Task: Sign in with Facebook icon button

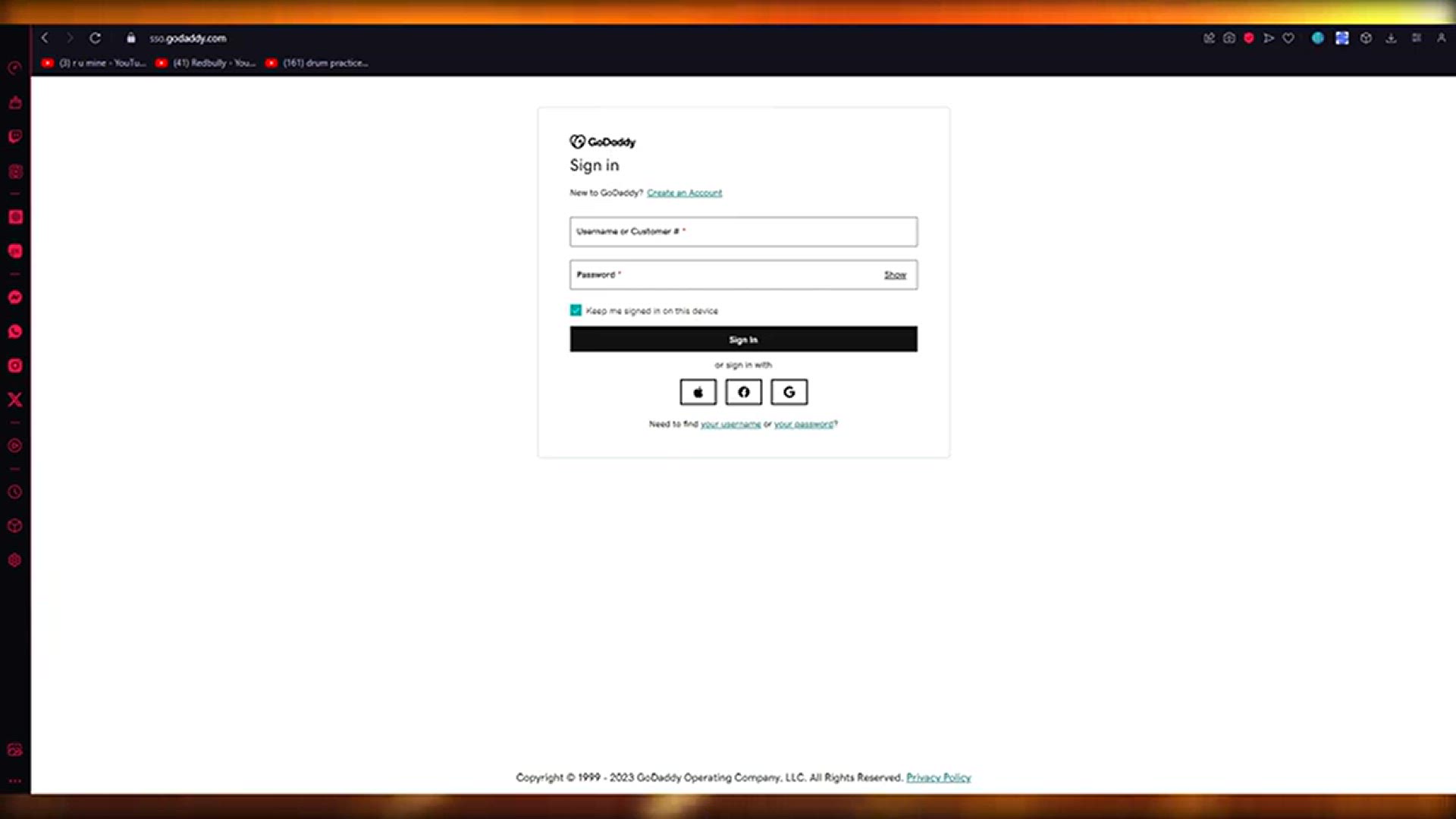Action: [x=743, y=392]
